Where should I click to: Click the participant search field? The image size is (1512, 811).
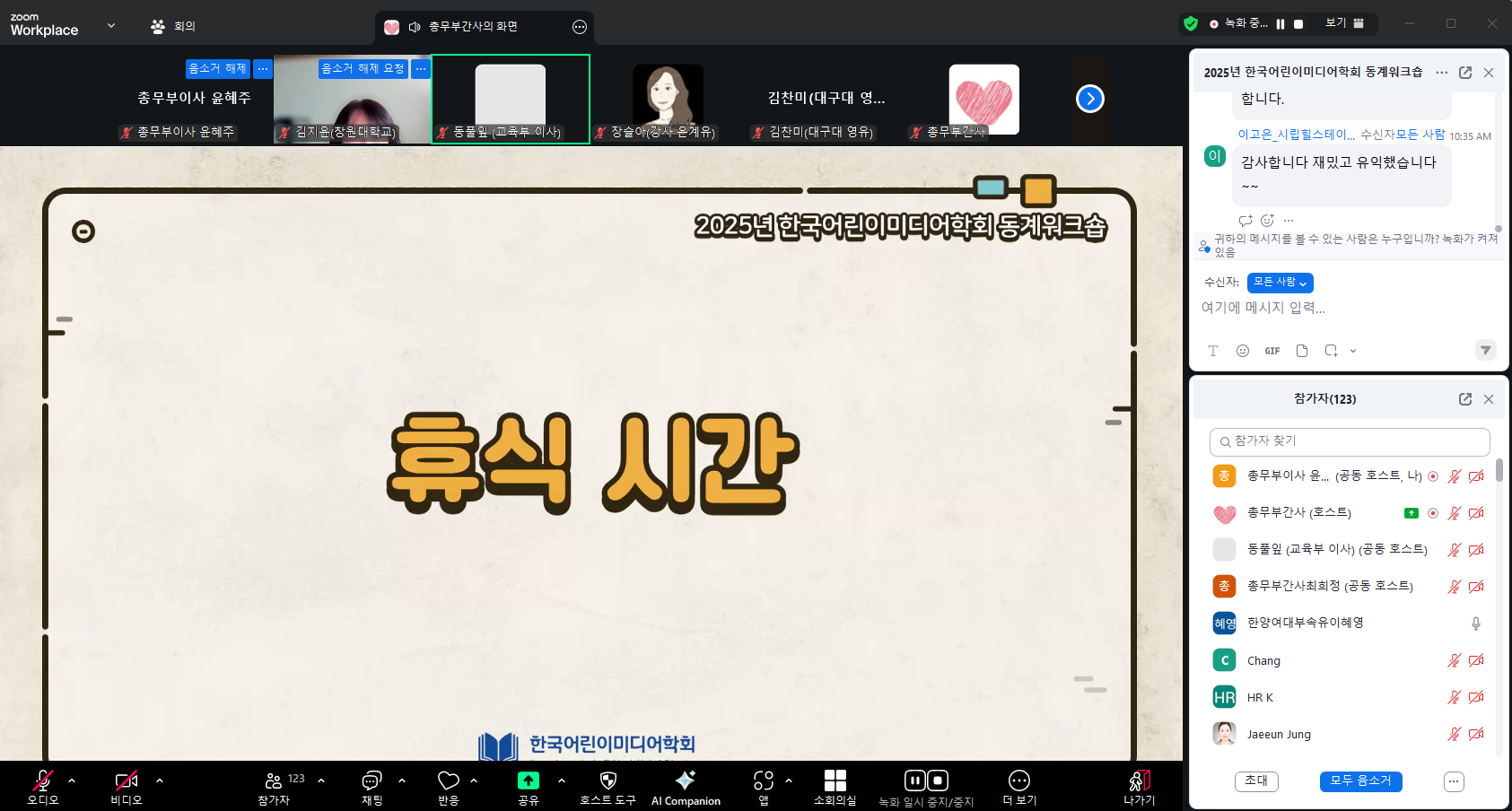[x=1350, y=441]
